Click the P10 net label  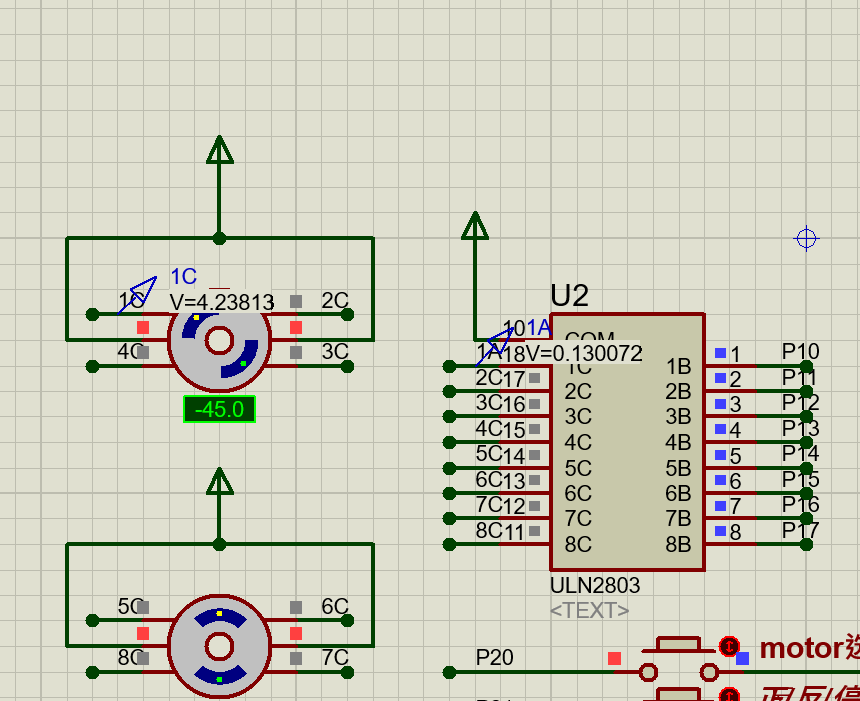[801, 351]
